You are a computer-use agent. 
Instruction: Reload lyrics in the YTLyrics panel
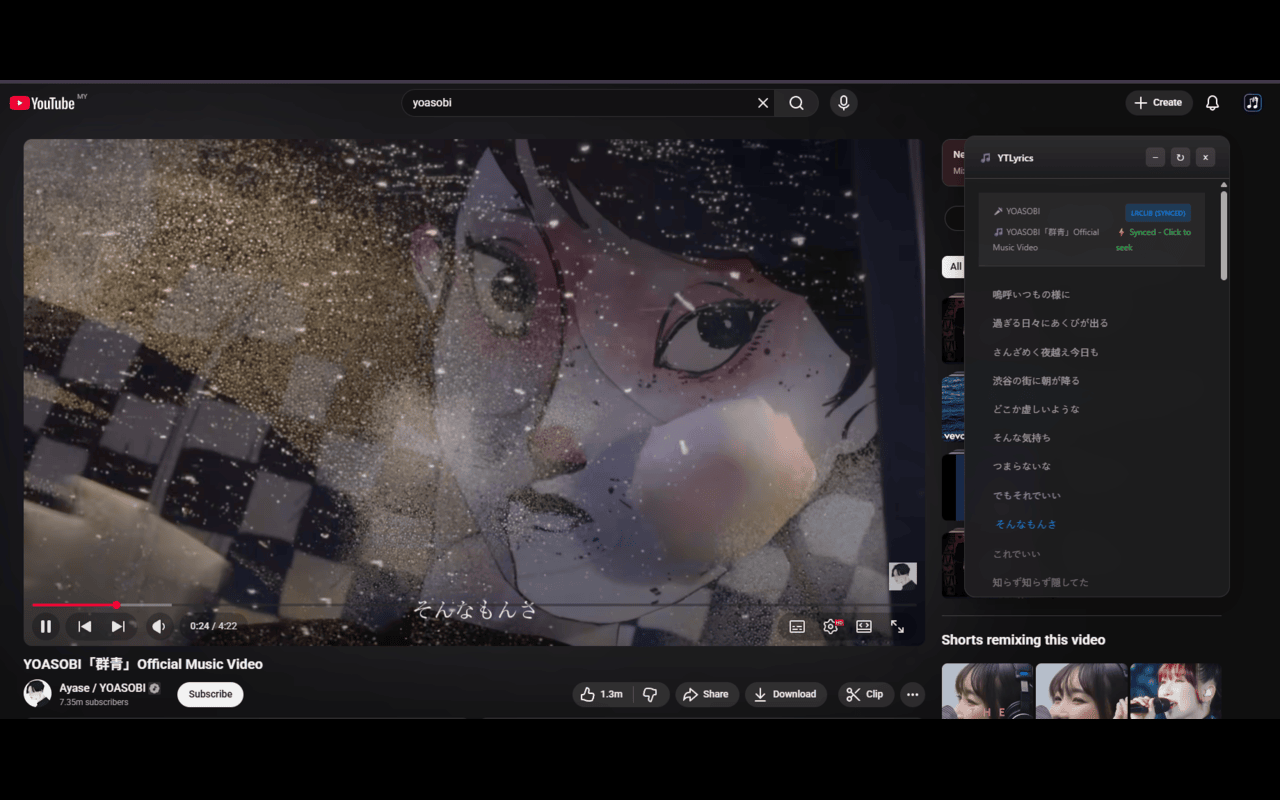coord(1180,157)
